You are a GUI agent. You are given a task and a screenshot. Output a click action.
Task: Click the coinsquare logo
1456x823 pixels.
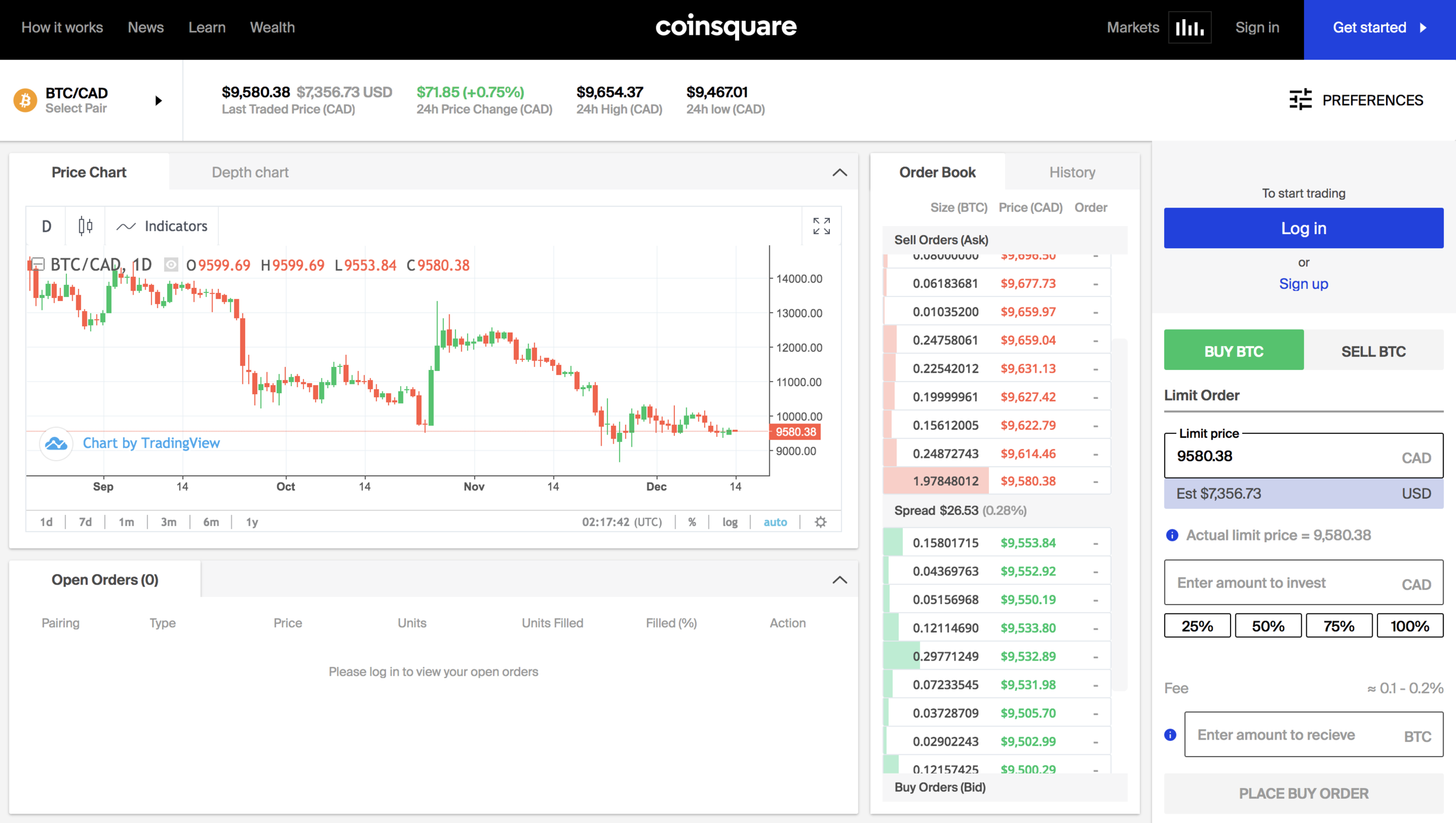pos(726,27)
